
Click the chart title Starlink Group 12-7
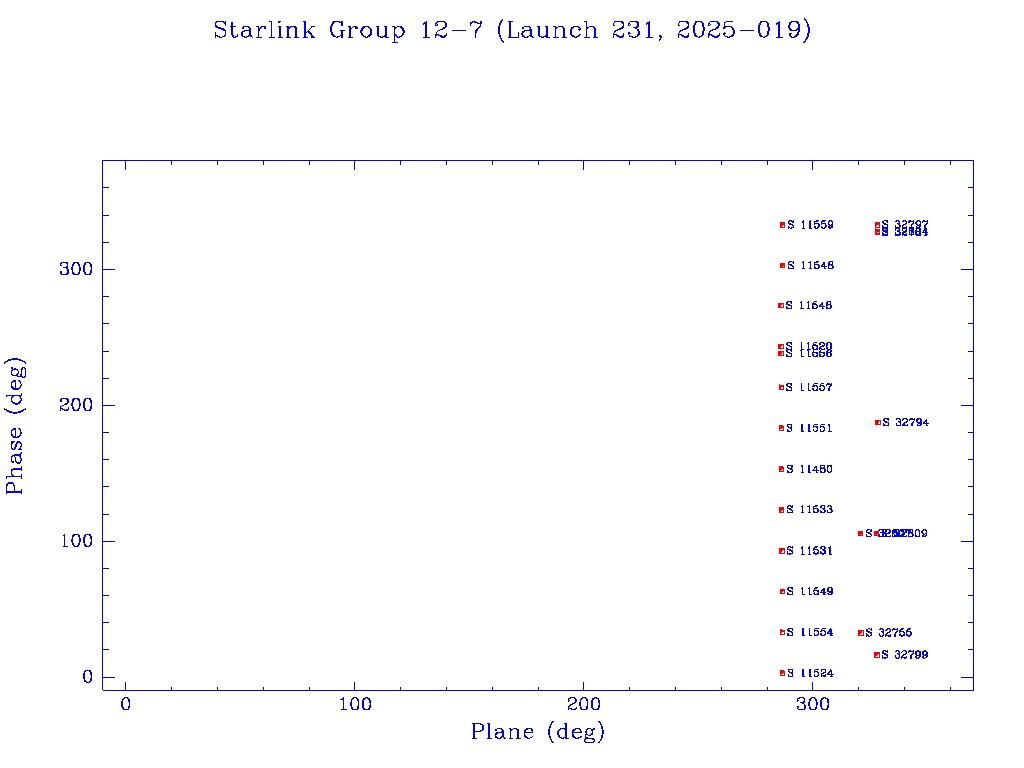coord(513,31)
